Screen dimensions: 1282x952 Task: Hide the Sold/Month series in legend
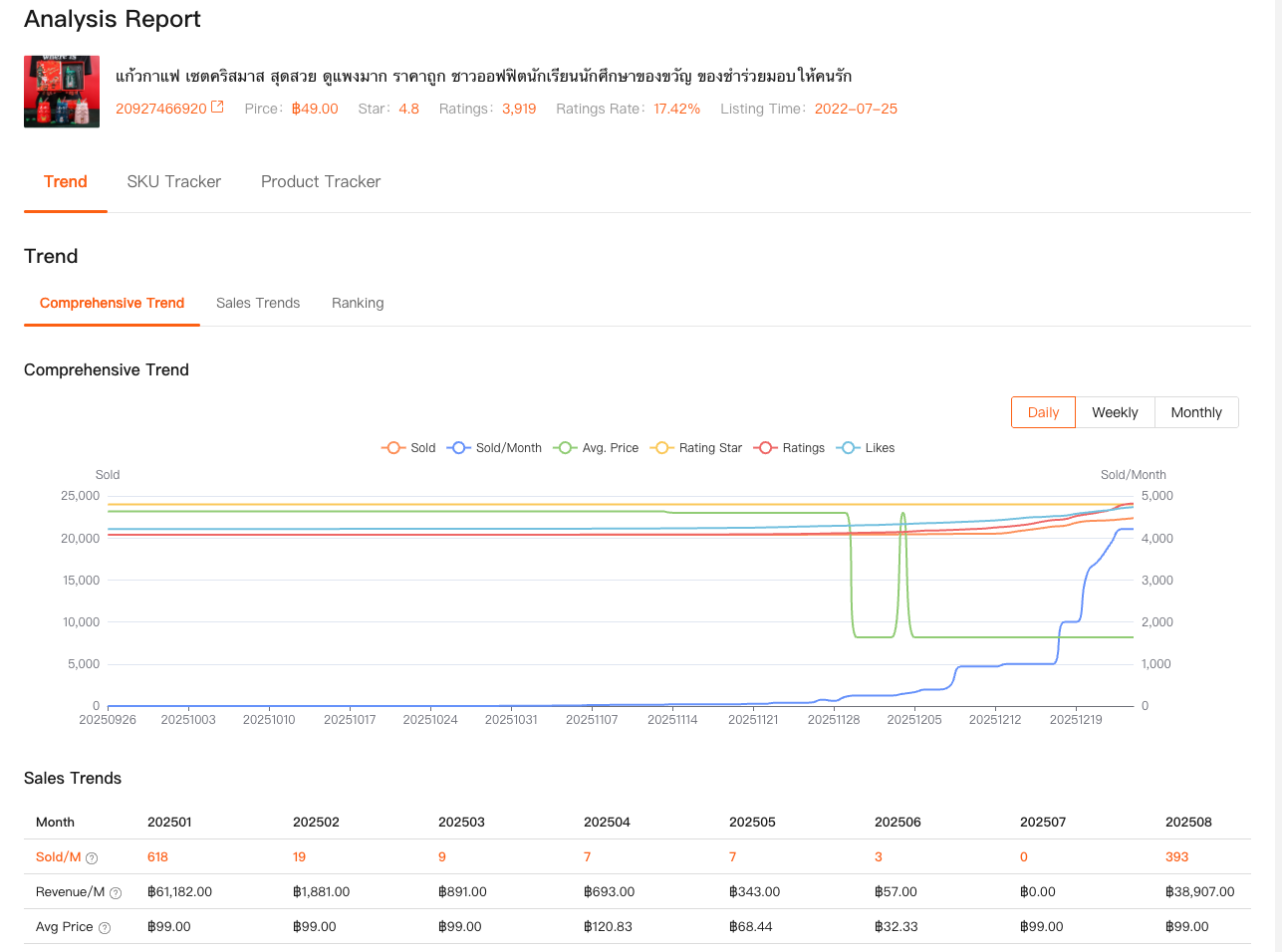coord(459,448)
